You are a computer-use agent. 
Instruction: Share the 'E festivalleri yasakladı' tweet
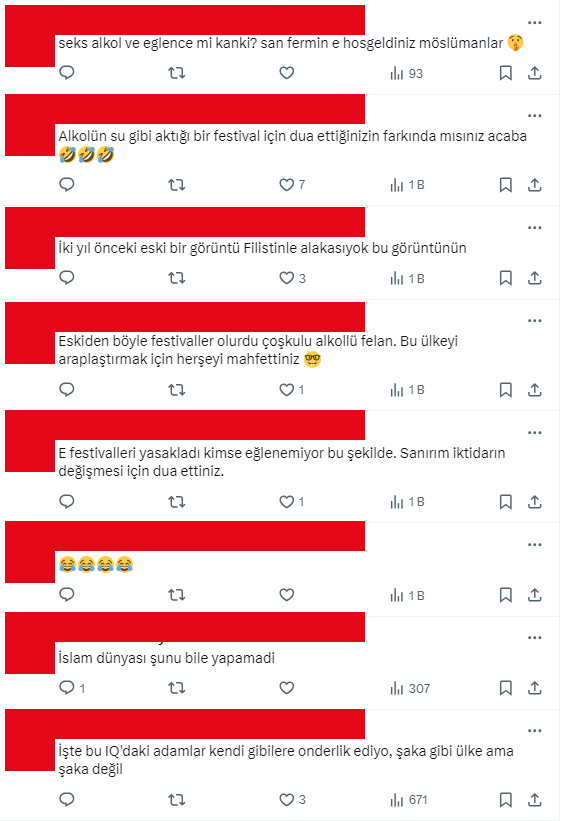point(534,502)
